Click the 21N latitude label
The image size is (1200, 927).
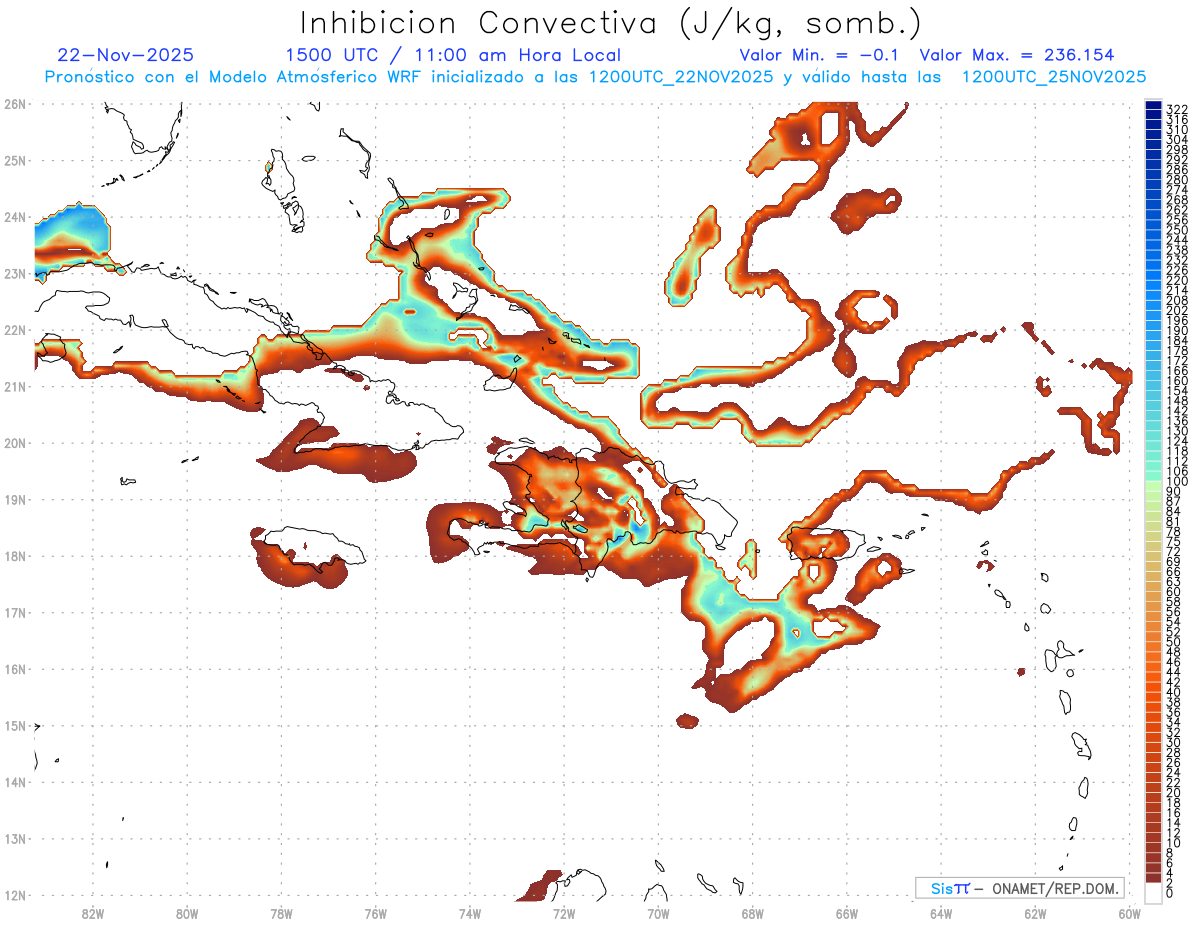14,386
